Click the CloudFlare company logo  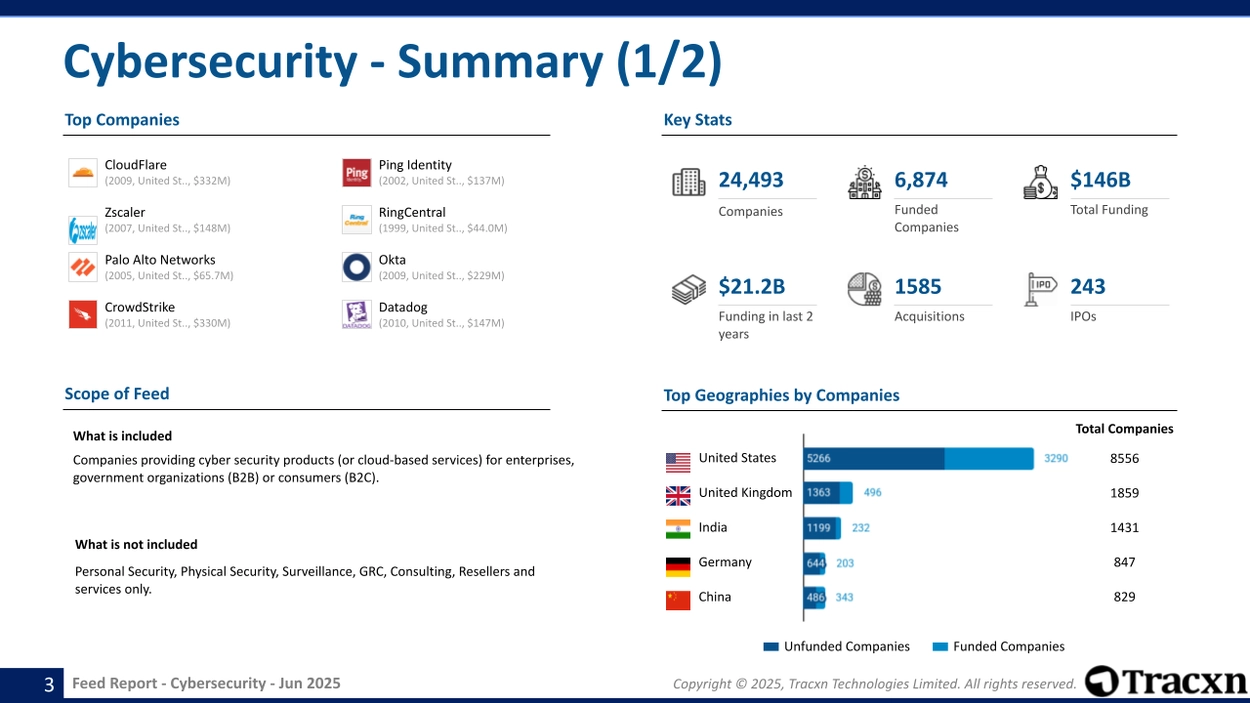[82, 173]
